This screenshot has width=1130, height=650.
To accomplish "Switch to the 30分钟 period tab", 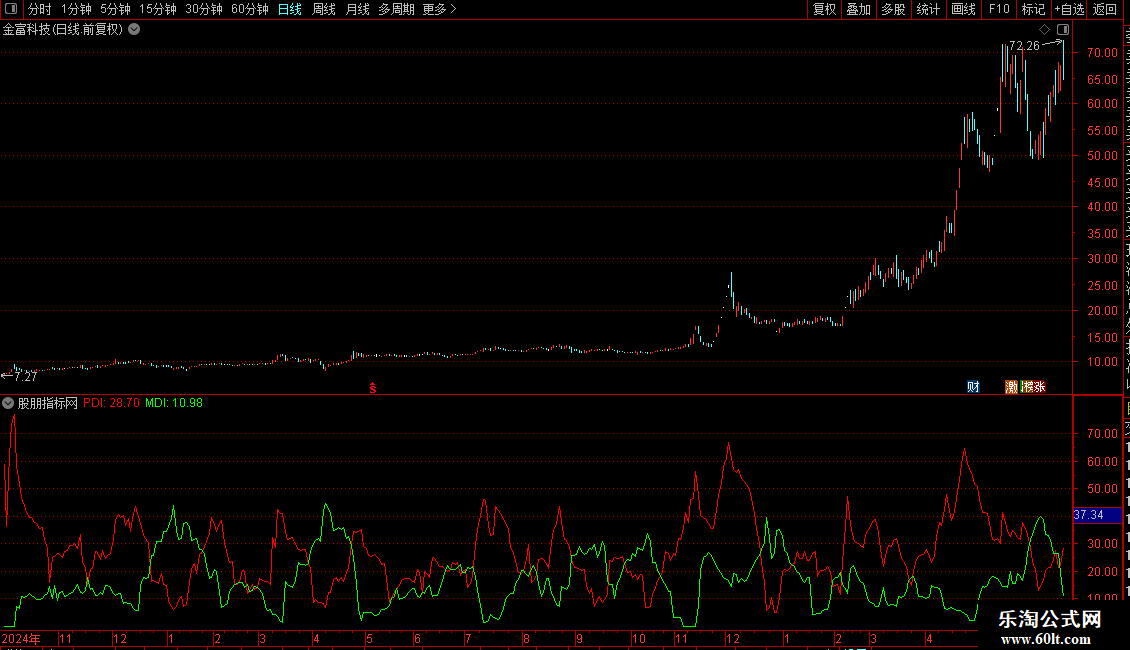I will [204, 9].
